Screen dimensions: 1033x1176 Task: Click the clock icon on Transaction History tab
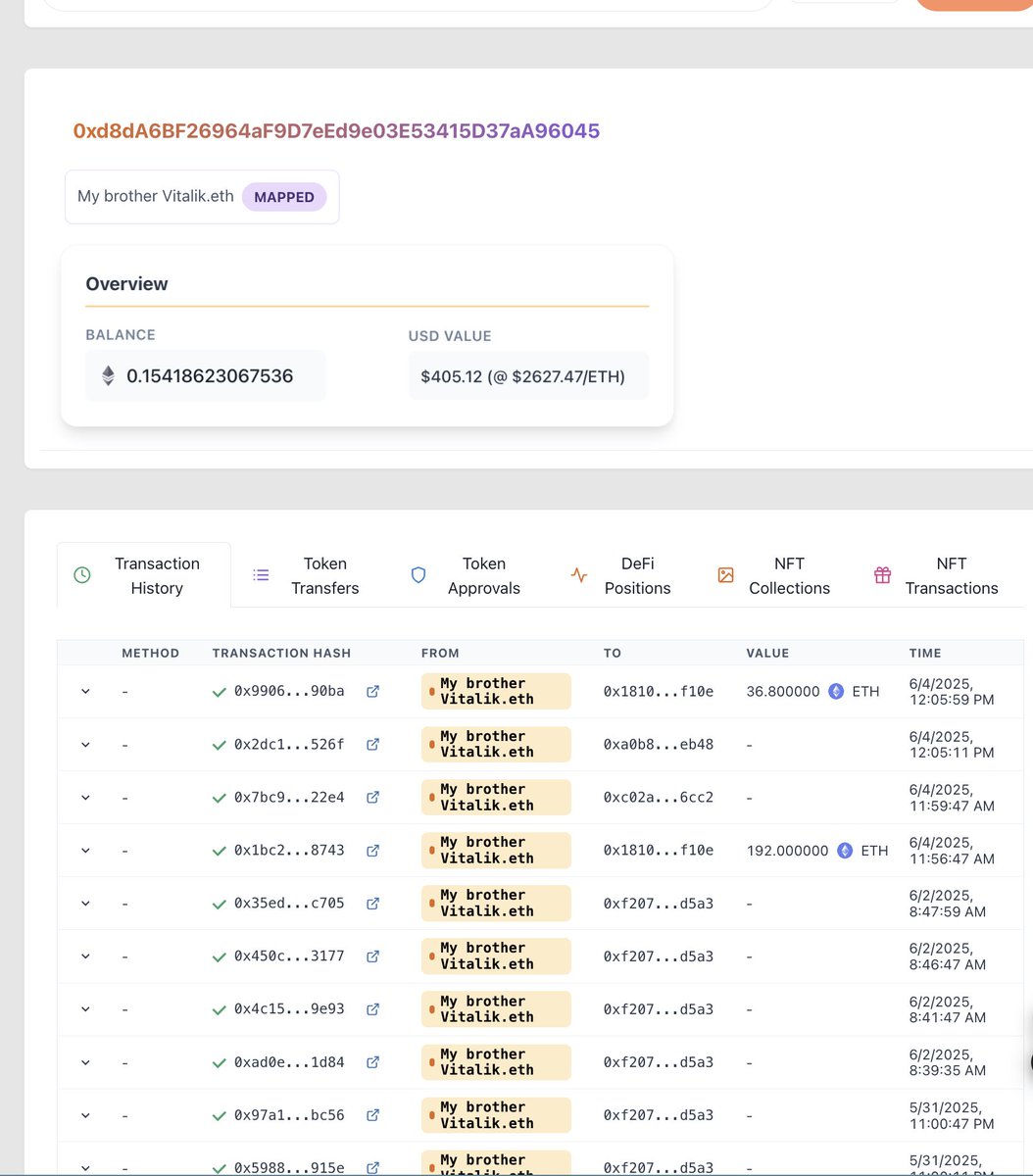82,575
